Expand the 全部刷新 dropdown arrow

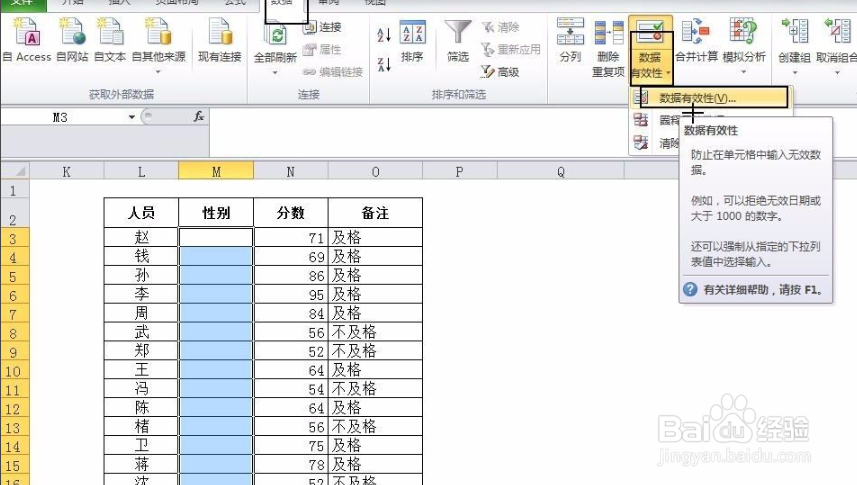click(275, 72)
